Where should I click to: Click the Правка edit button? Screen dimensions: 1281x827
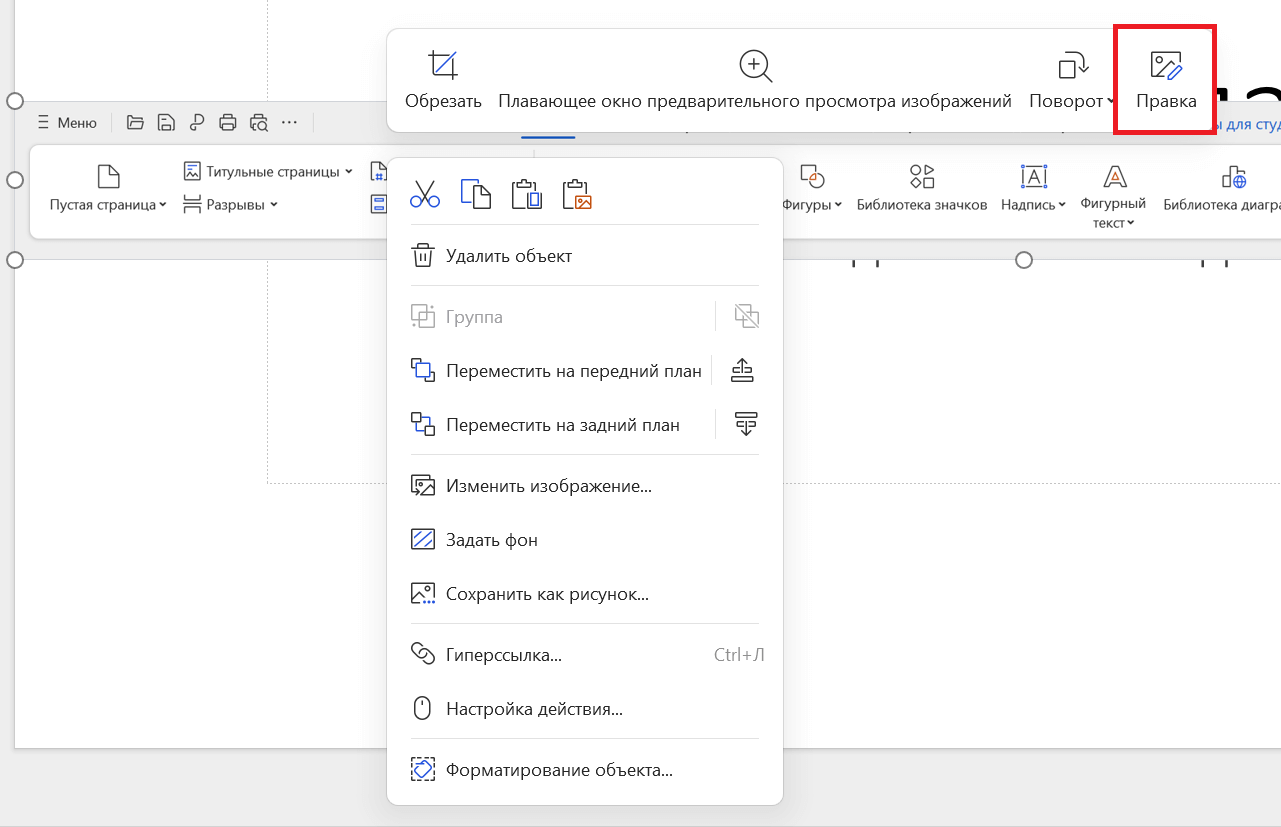pyautogui.click(x=1164, y=79)
